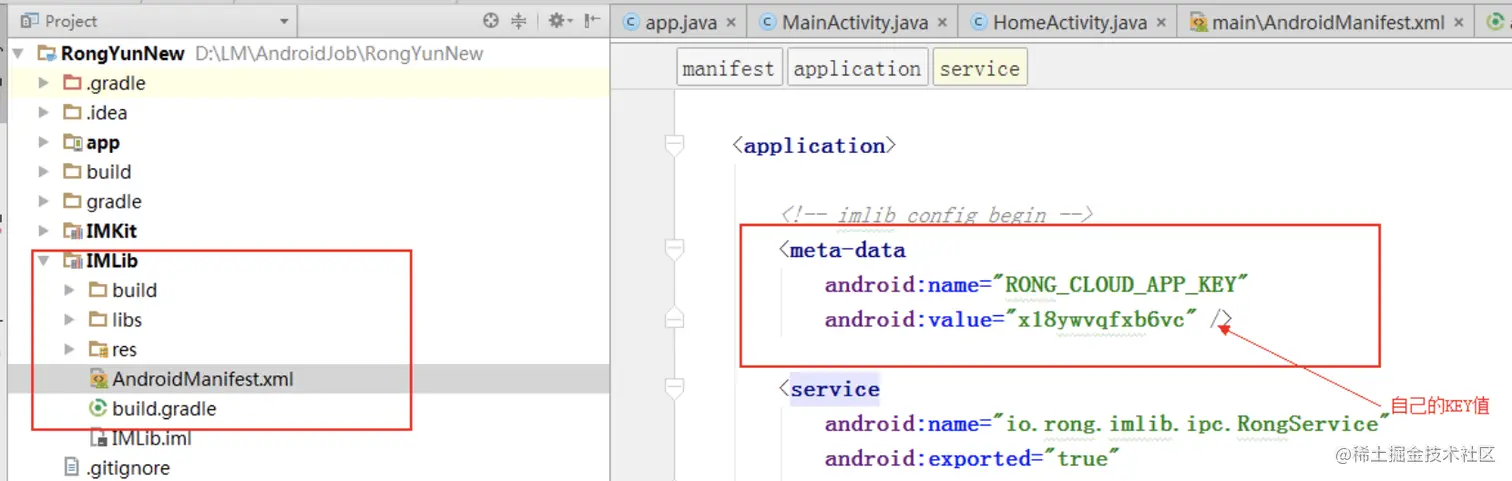Click the IMLib.iml file icon
Viewport: 1512px width, 481px height.
98,438
